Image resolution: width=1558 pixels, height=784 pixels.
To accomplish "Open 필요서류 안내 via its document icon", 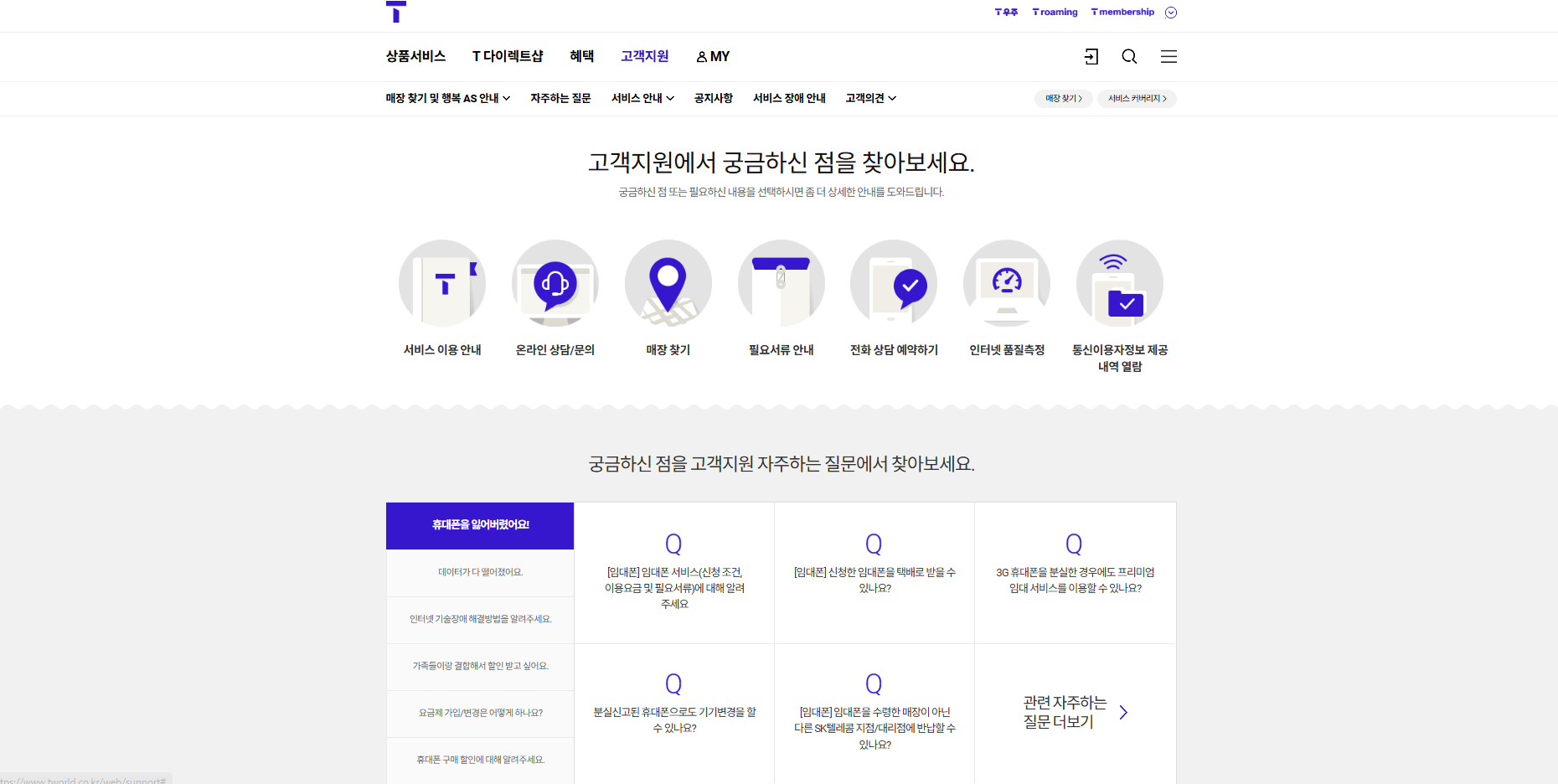I will click(781, 284).
